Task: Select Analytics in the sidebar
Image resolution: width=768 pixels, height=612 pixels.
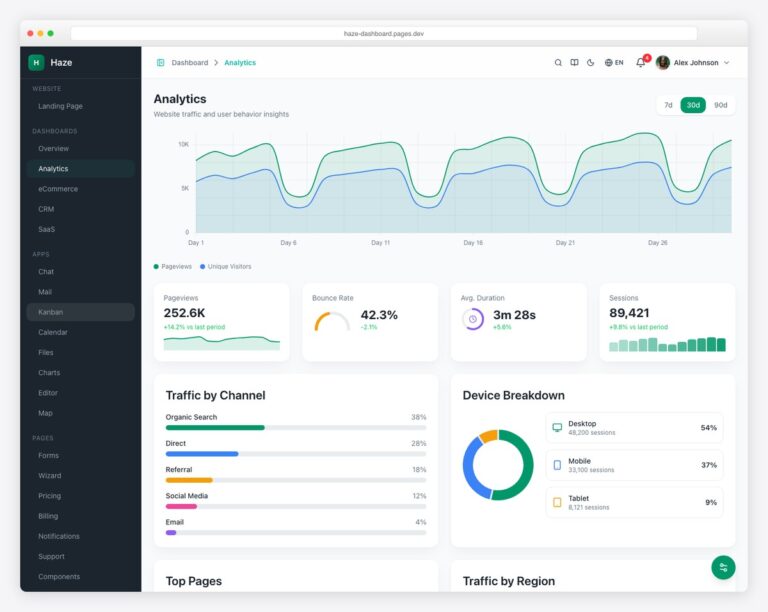Action: coord(80,169)
